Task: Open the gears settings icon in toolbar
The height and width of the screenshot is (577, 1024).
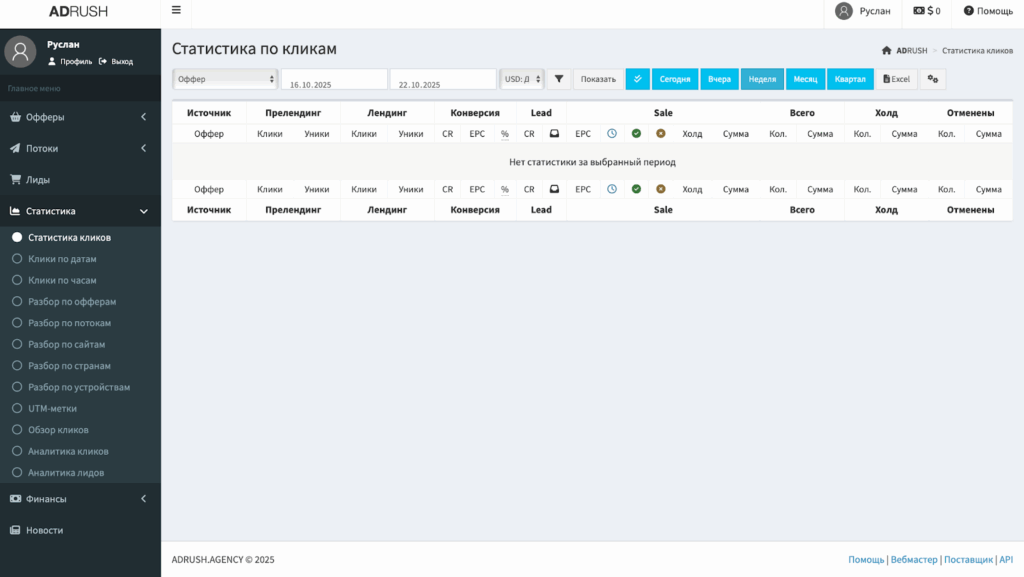Action: pos(933,79)
